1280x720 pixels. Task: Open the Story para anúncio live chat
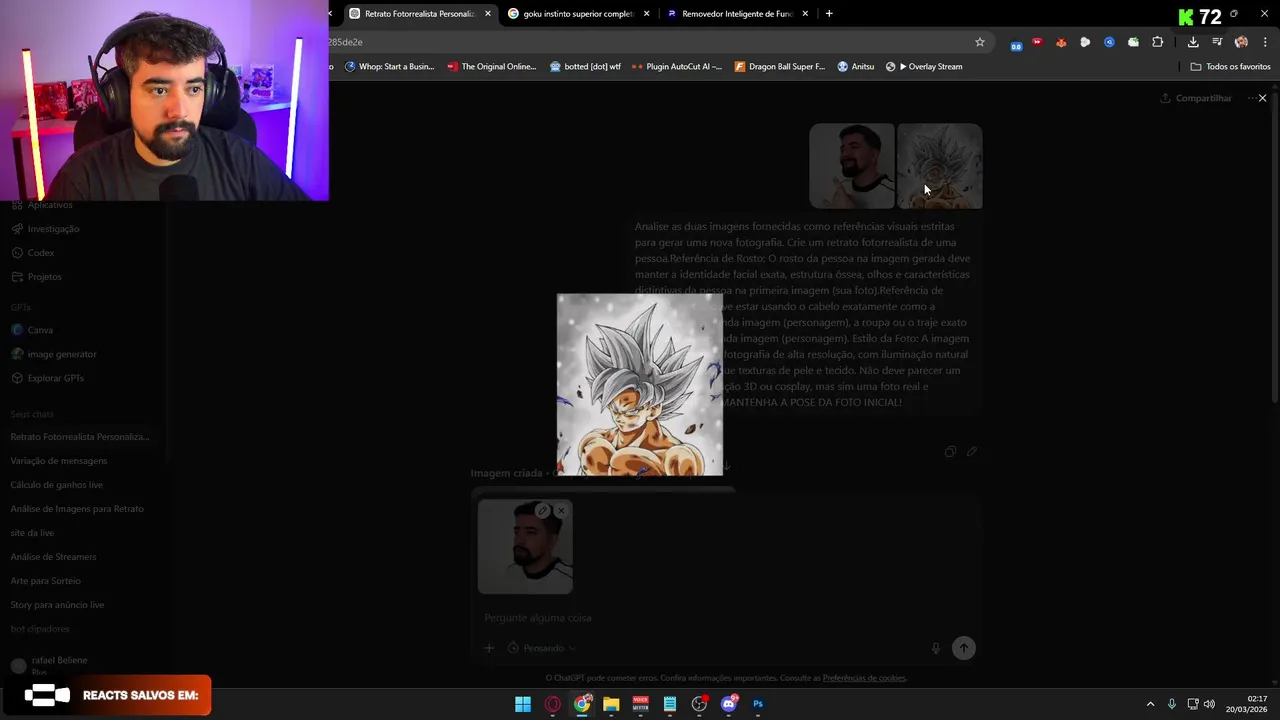57,605
